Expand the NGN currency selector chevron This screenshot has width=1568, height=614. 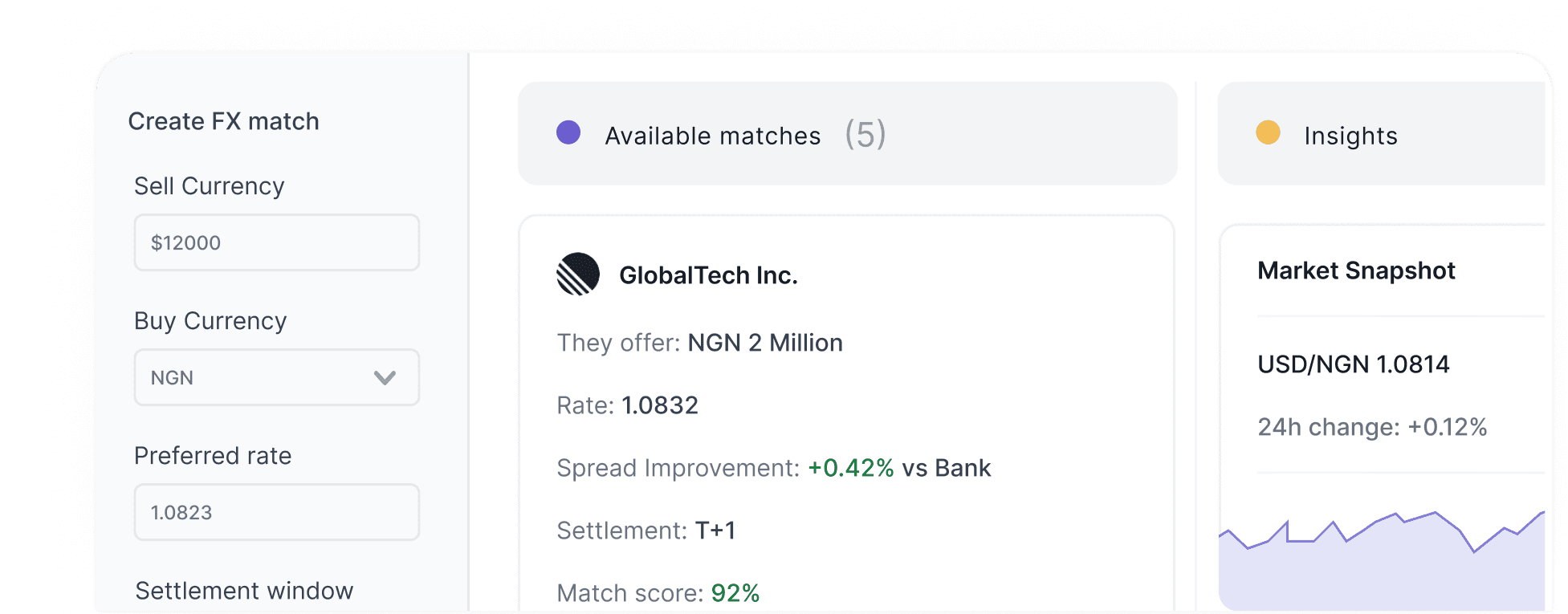tap(384, 377)
